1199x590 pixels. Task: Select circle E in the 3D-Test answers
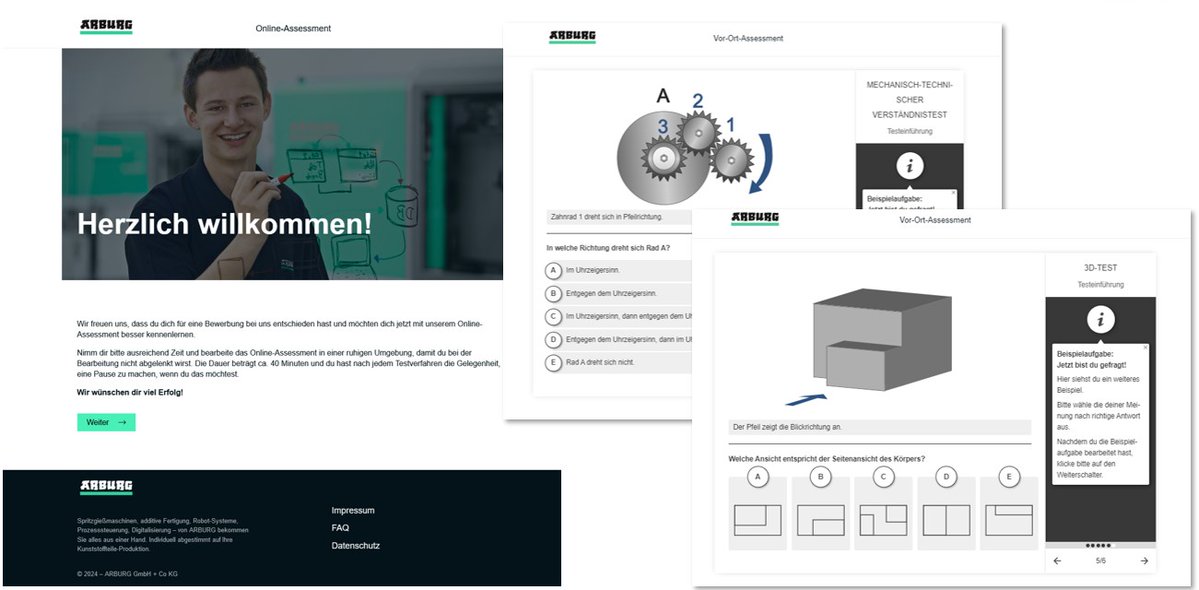(x=1009, y=478)
